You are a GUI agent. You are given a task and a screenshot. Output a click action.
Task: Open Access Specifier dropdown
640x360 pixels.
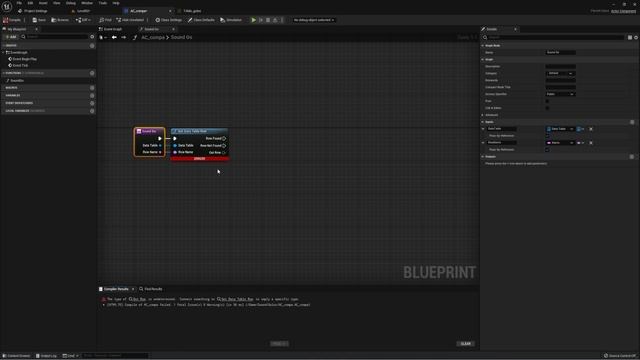(x=560, y=94)
